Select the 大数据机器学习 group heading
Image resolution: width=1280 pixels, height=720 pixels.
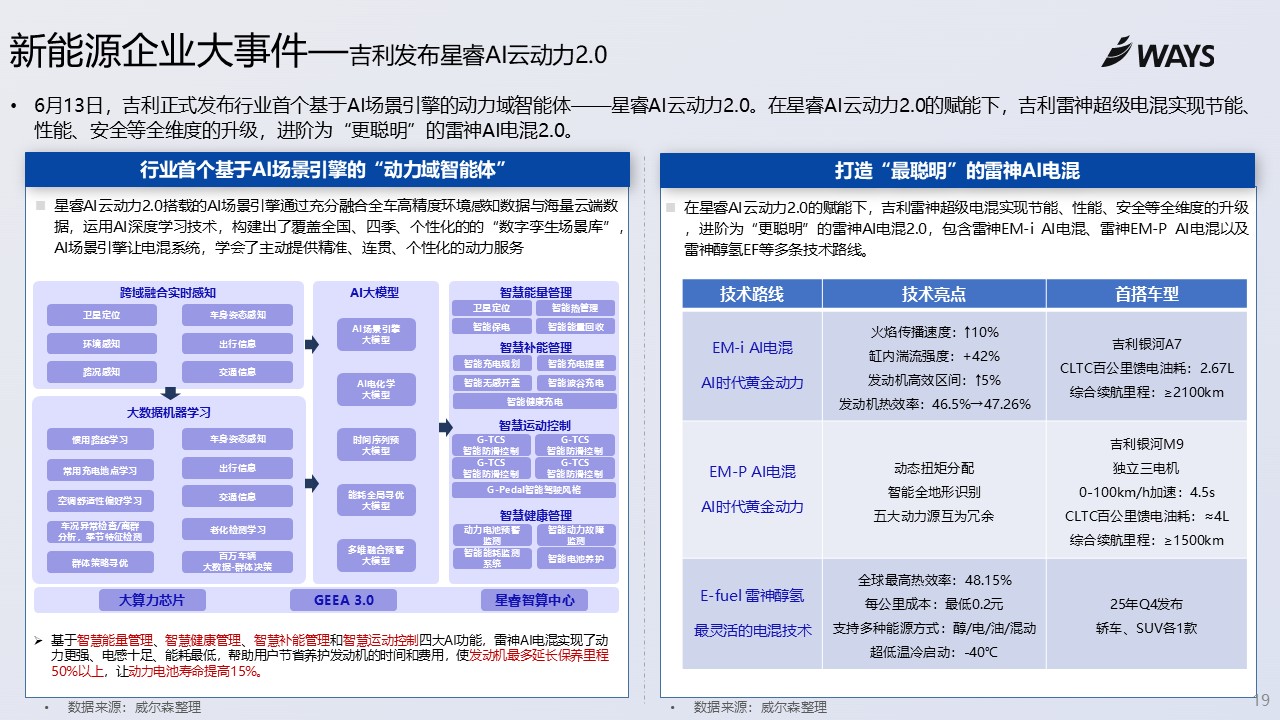(x=168, y=412)
